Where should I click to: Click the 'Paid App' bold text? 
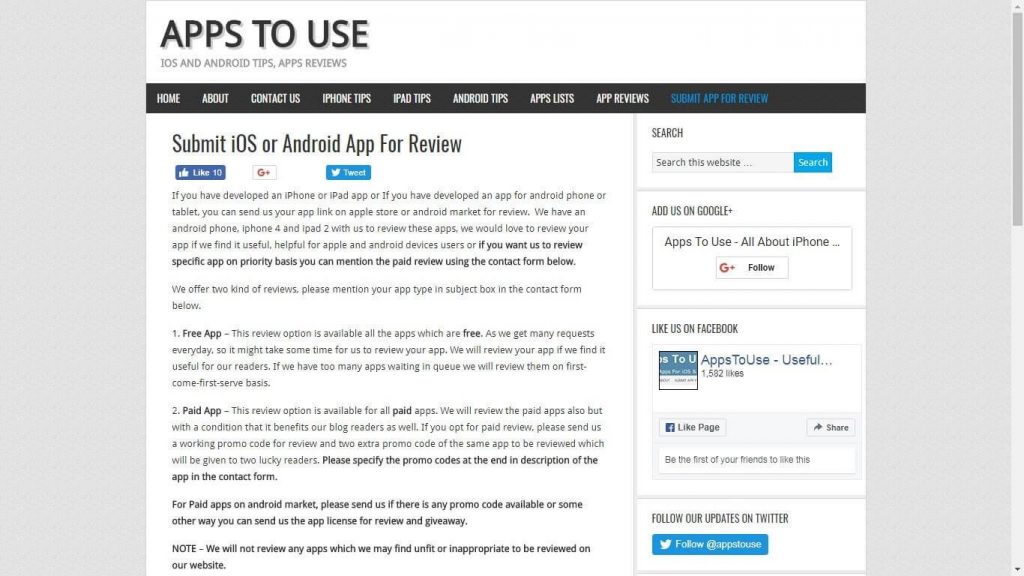pyautogui.click(x=202, y=411)
